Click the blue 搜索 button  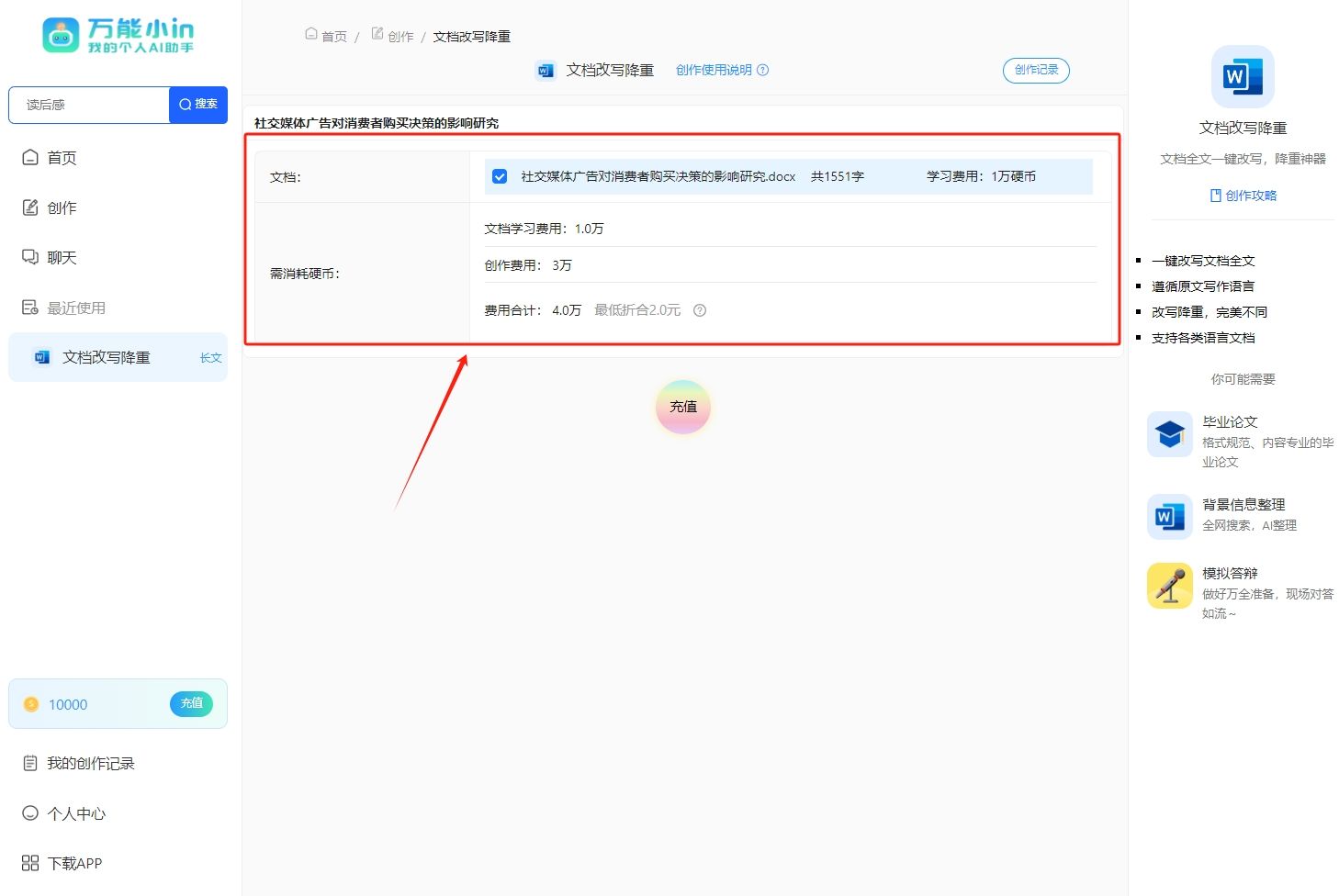pos(198,105)
